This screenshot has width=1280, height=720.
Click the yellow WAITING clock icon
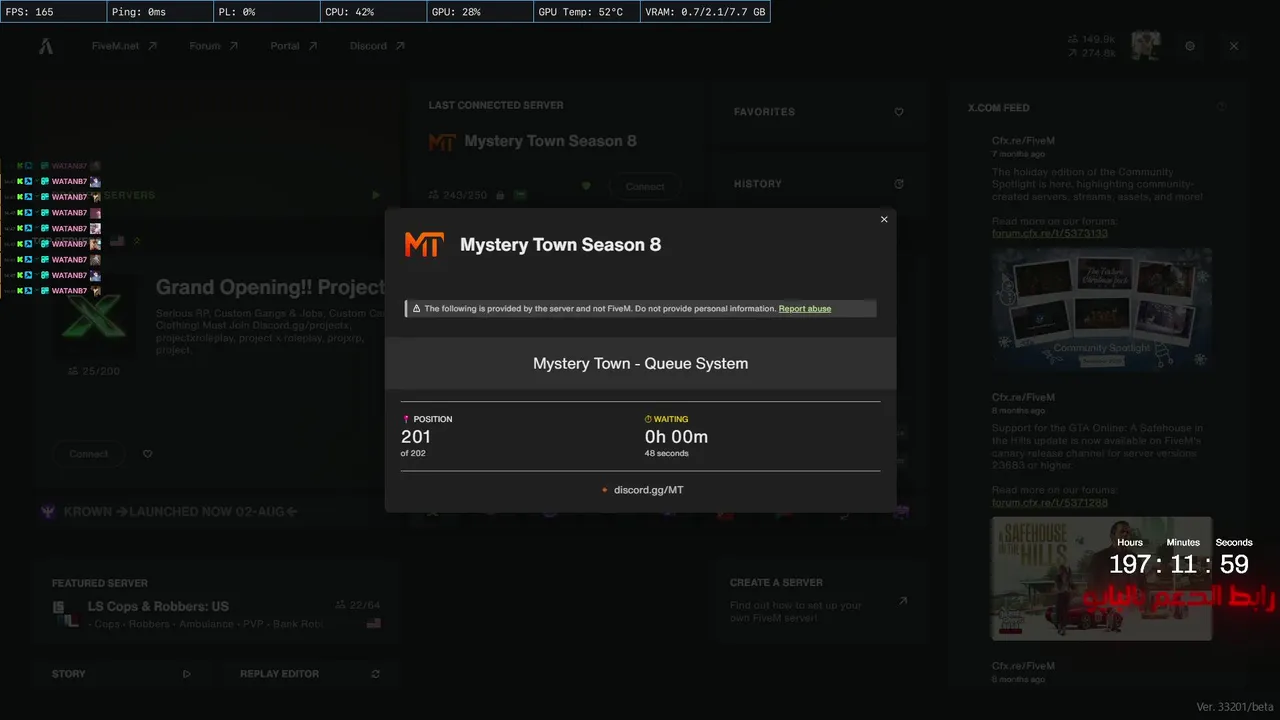coord(648,419)
